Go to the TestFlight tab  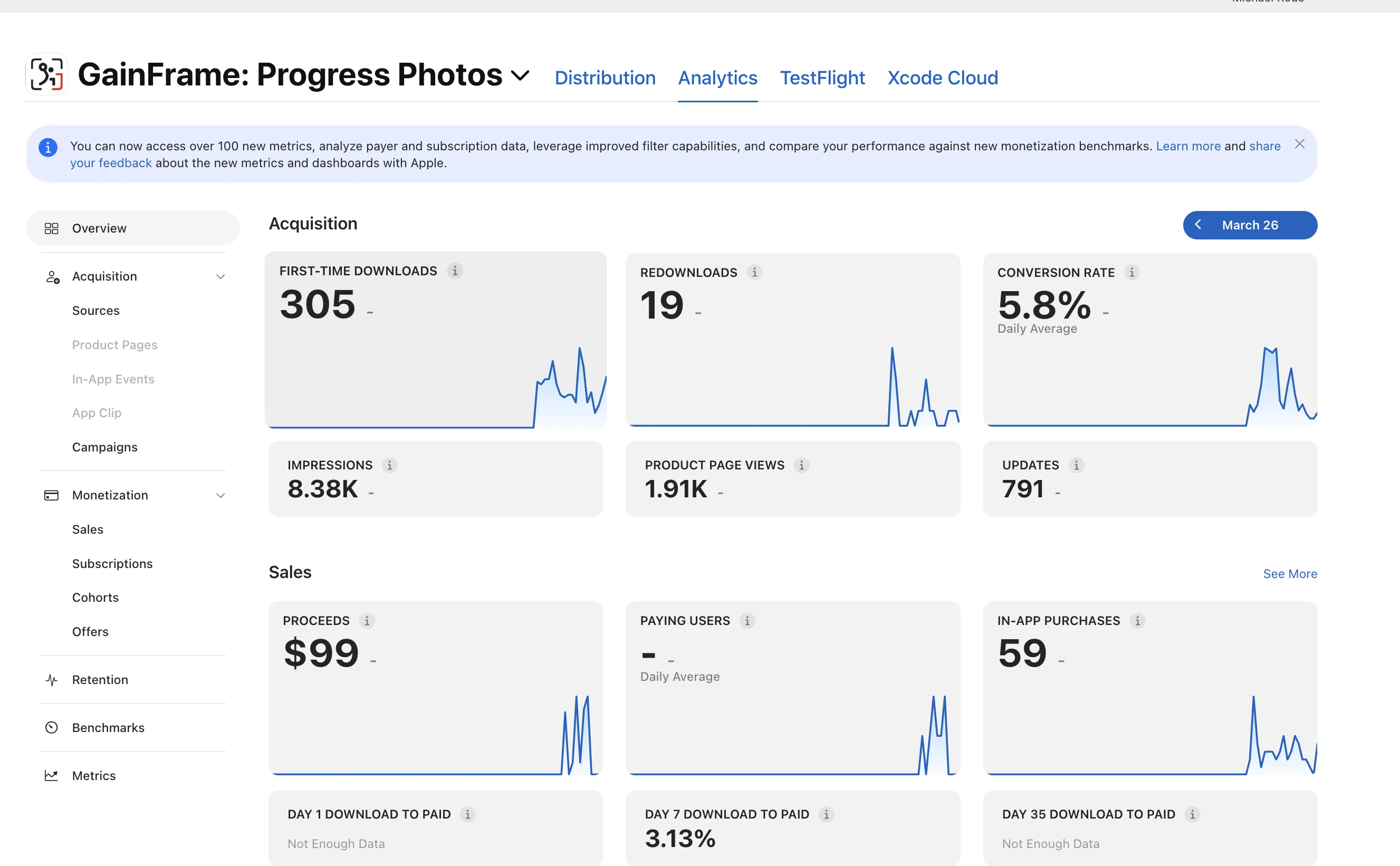822,78
